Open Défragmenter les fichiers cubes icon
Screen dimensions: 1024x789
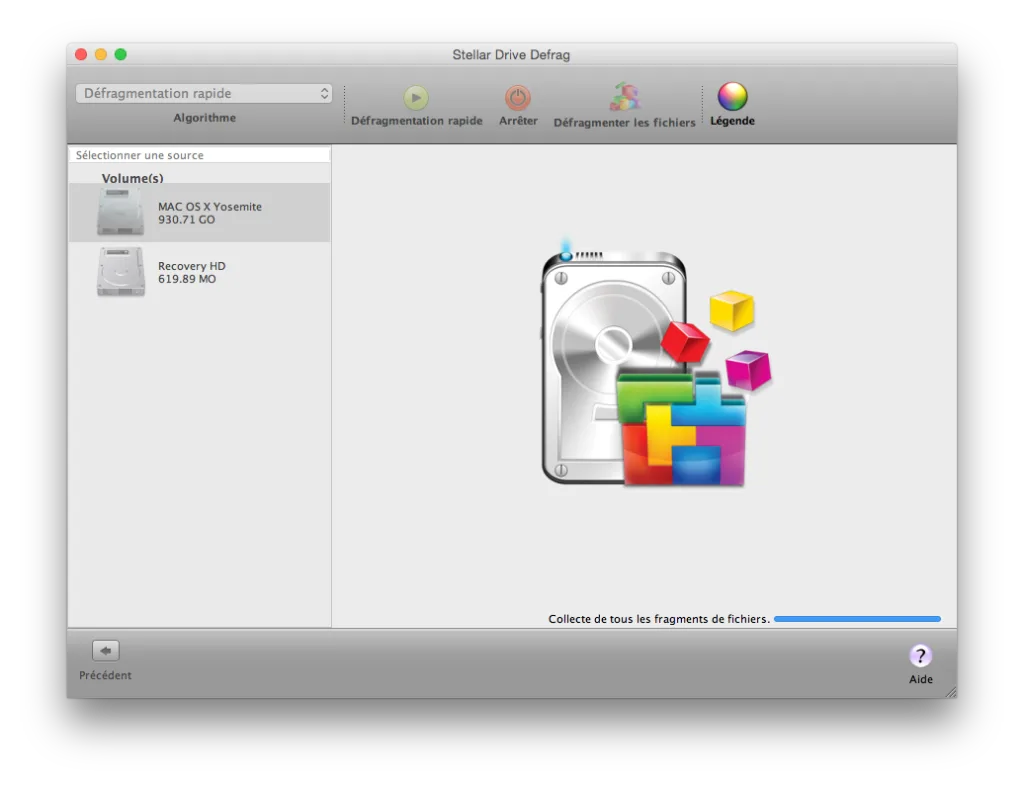tap(625, 97)
